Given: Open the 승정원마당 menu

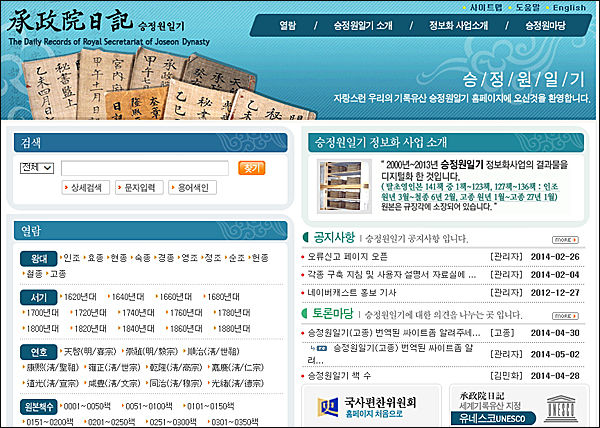Looking at the screenshot, I should (x=545, y=26).
